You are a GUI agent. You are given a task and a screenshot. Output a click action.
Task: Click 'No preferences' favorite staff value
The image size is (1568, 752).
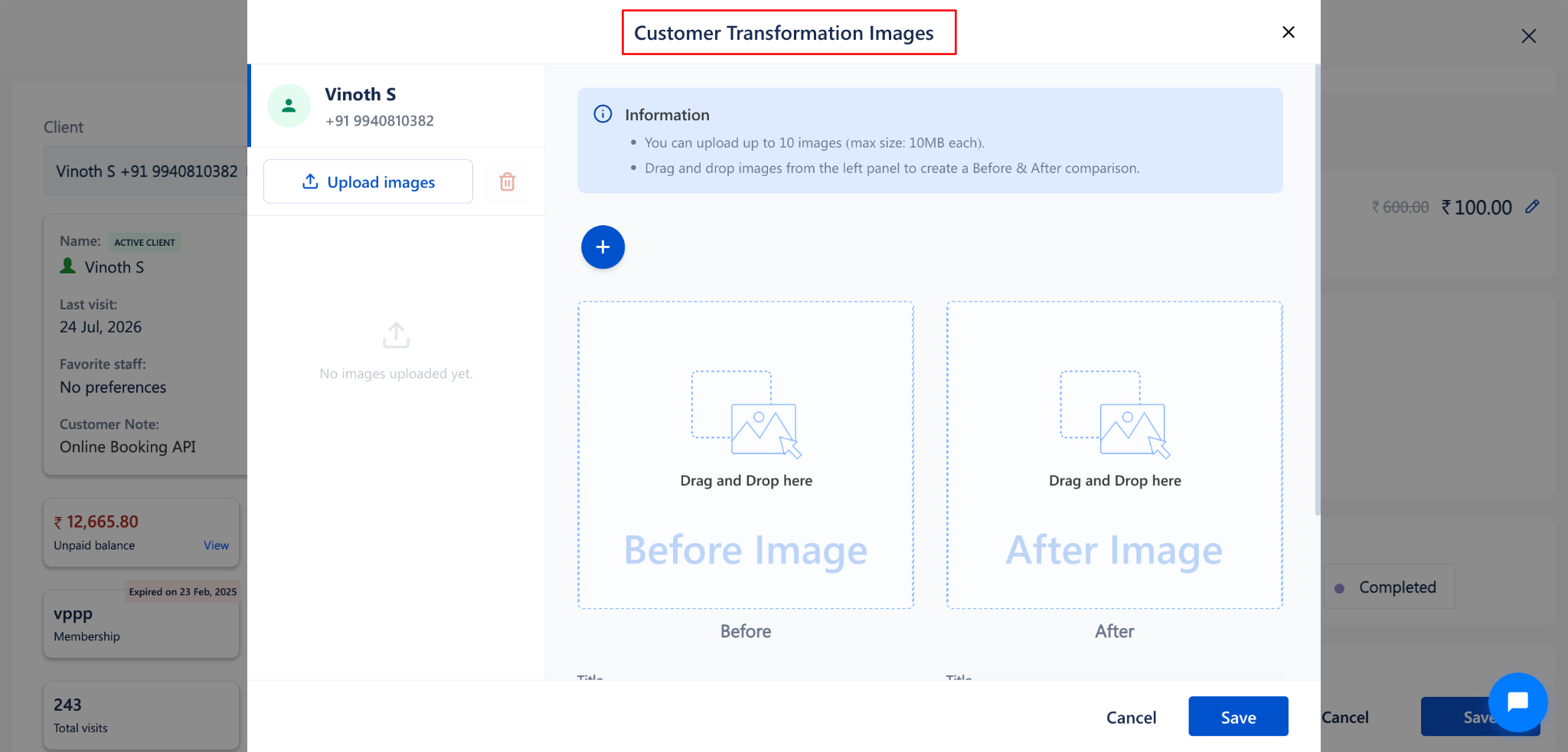click(113, 387)
